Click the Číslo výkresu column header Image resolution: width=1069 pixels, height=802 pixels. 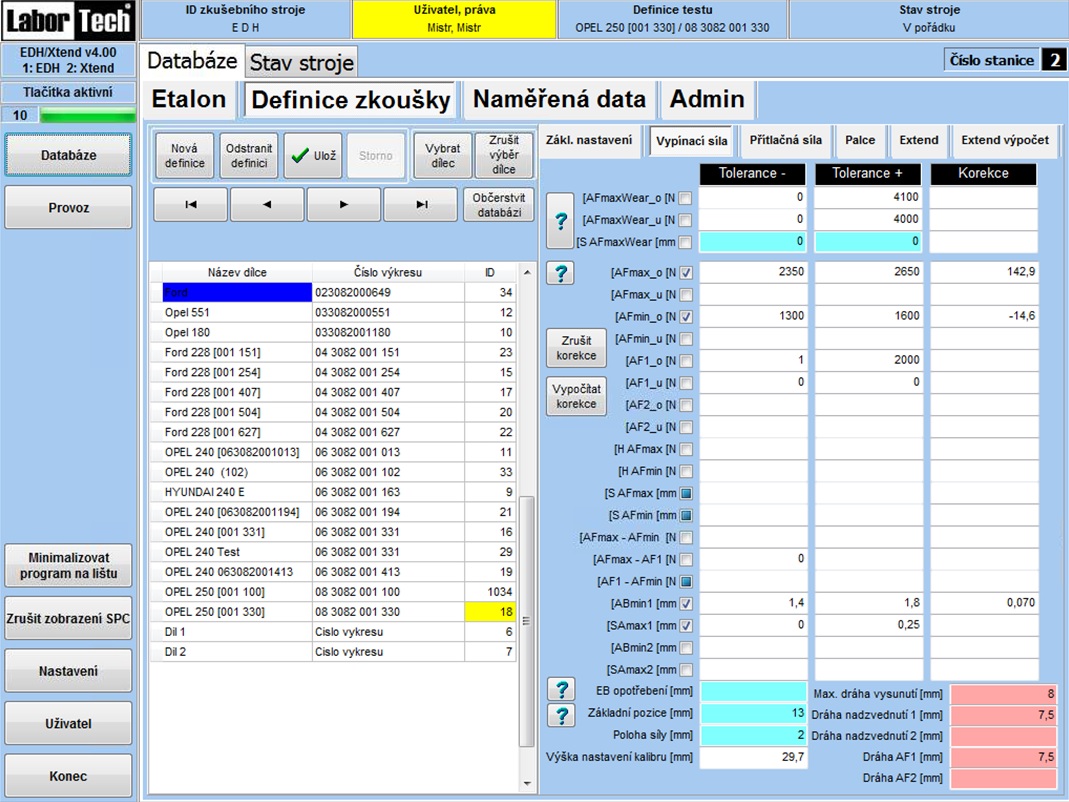(x=388, y=273)
